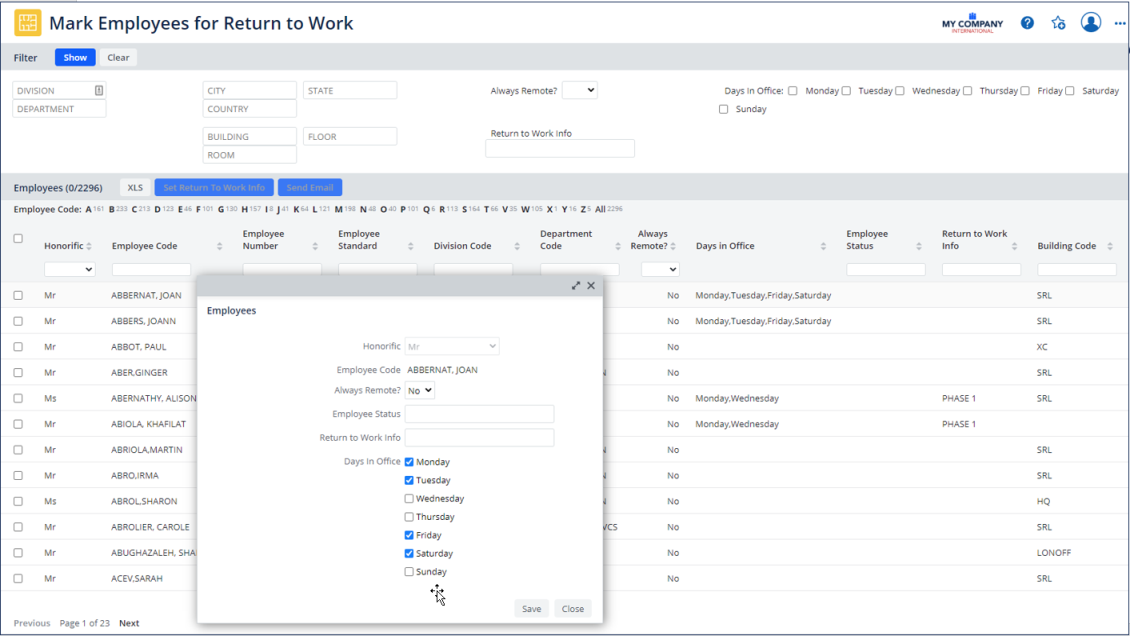This screenshot has width=1130, height=636.
Task: Click the Show filter button
Action: coord(75,58)
